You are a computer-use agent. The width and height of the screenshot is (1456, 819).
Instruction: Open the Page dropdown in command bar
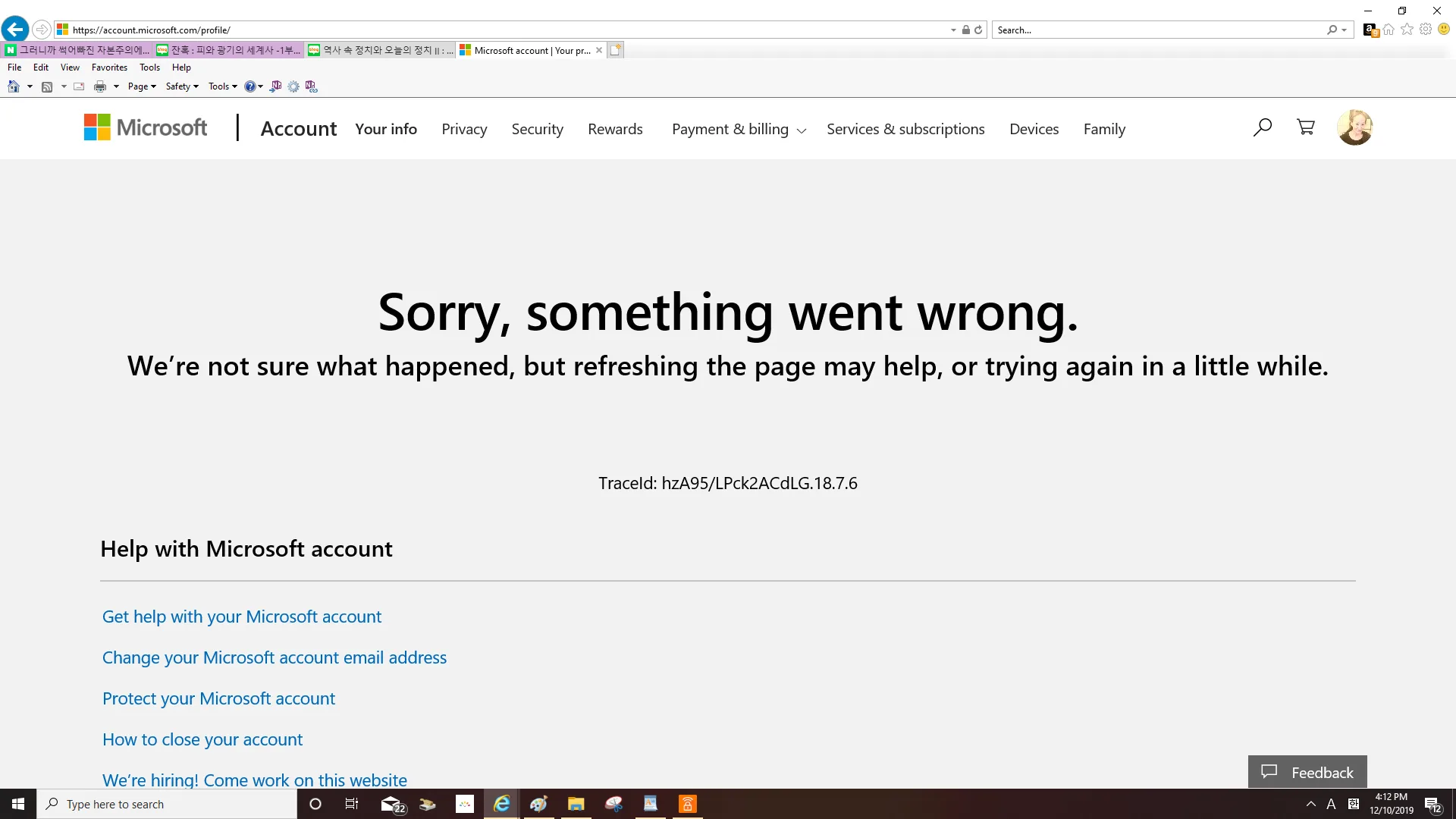click(x=142, y=86)
